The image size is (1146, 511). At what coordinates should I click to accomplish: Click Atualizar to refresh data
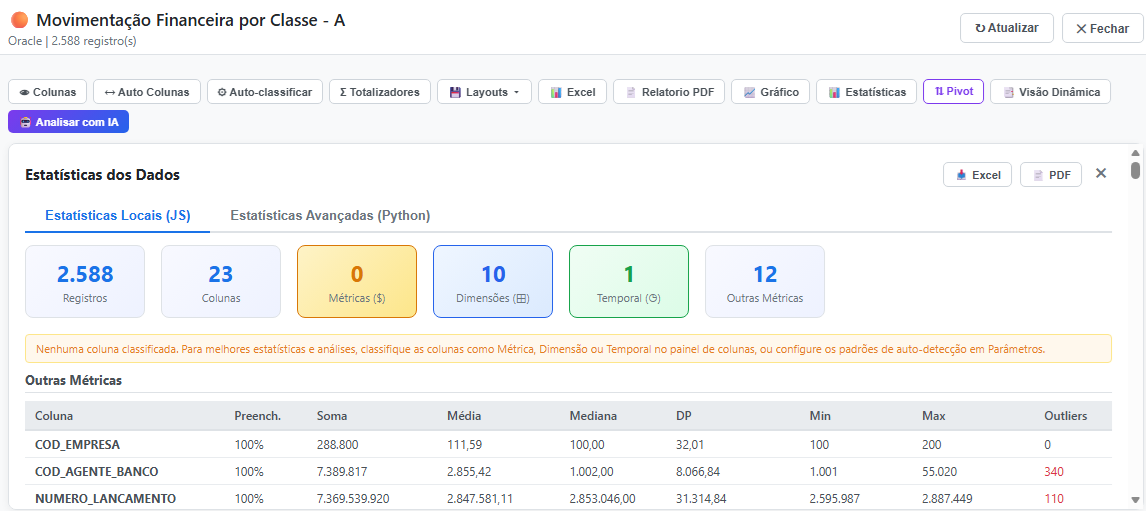1006,28
